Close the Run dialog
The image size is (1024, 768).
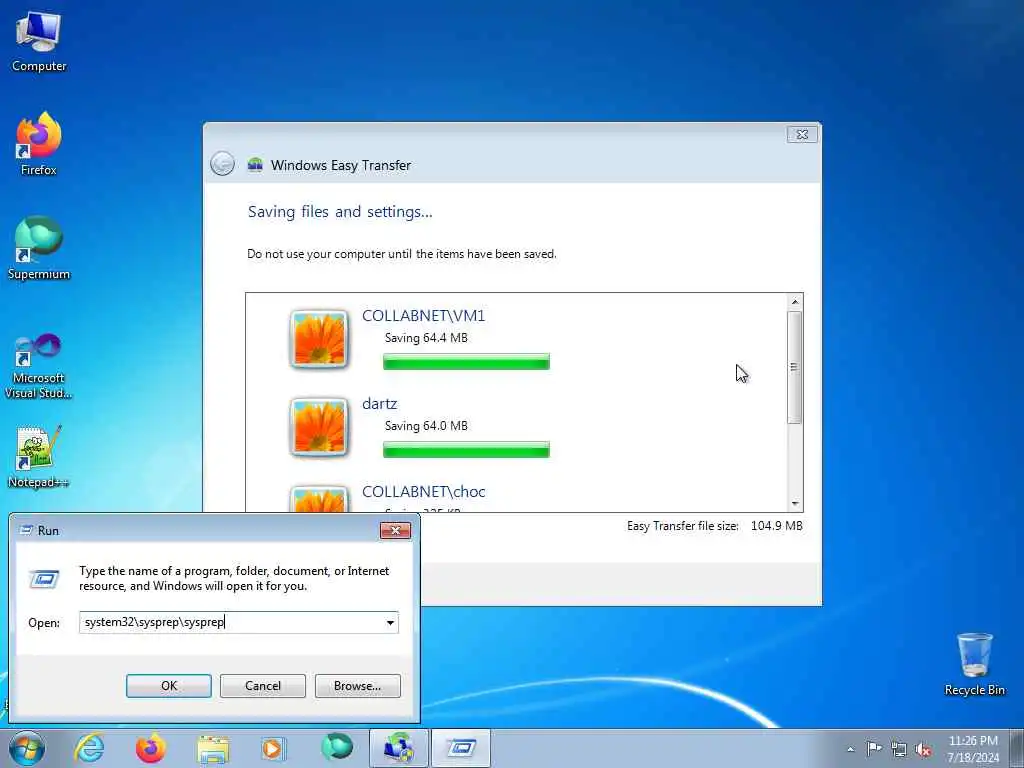(395, 530)
